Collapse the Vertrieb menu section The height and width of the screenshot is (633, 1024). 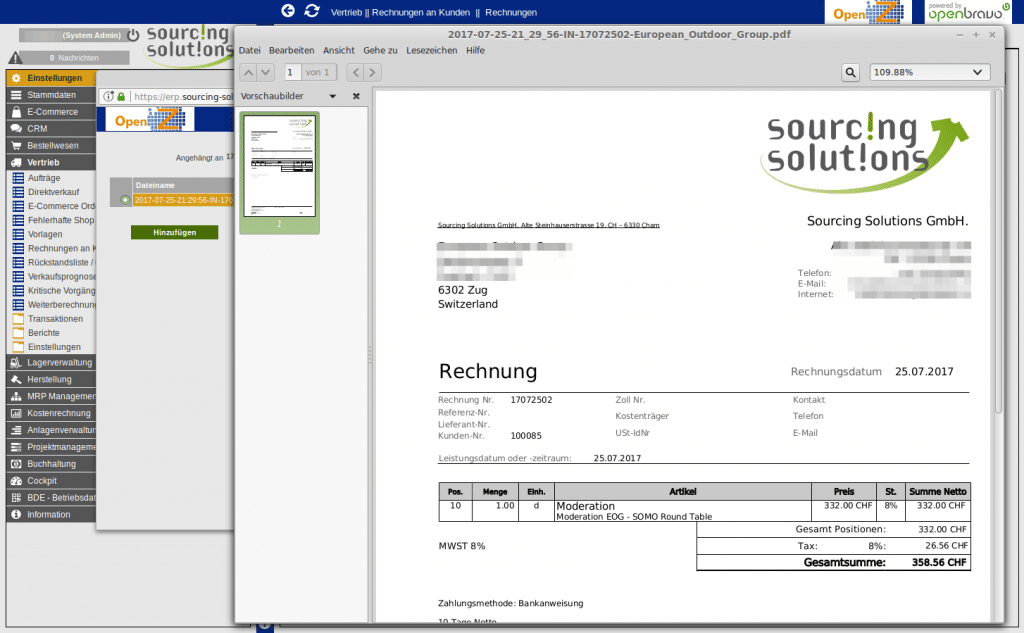pos(51,163)
